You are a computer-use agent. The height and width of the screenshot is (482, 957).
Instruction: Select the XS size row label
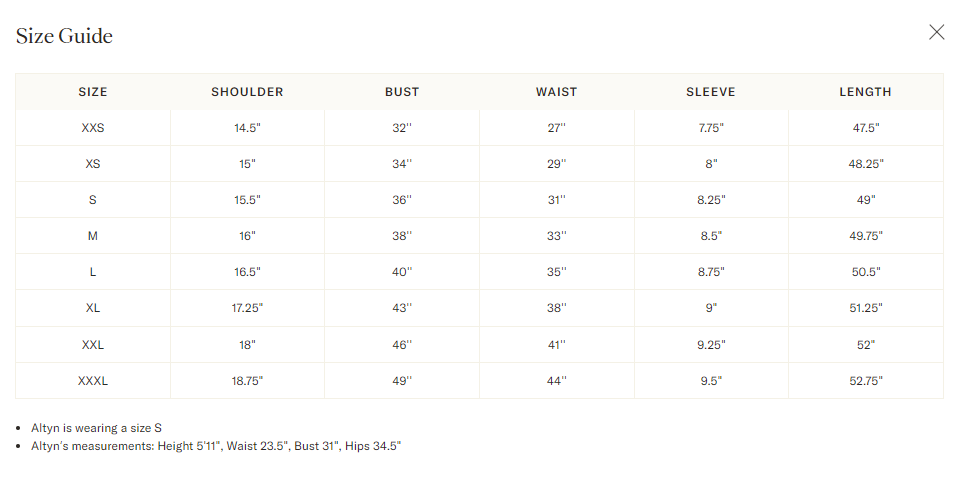(93, 164)
